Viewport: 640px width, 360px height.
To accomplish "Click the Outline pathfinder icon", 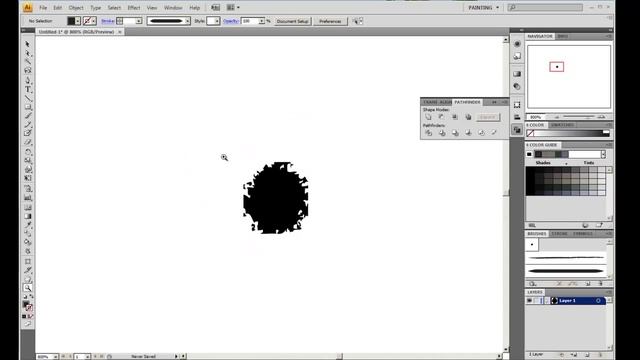I will pos(481,133).
